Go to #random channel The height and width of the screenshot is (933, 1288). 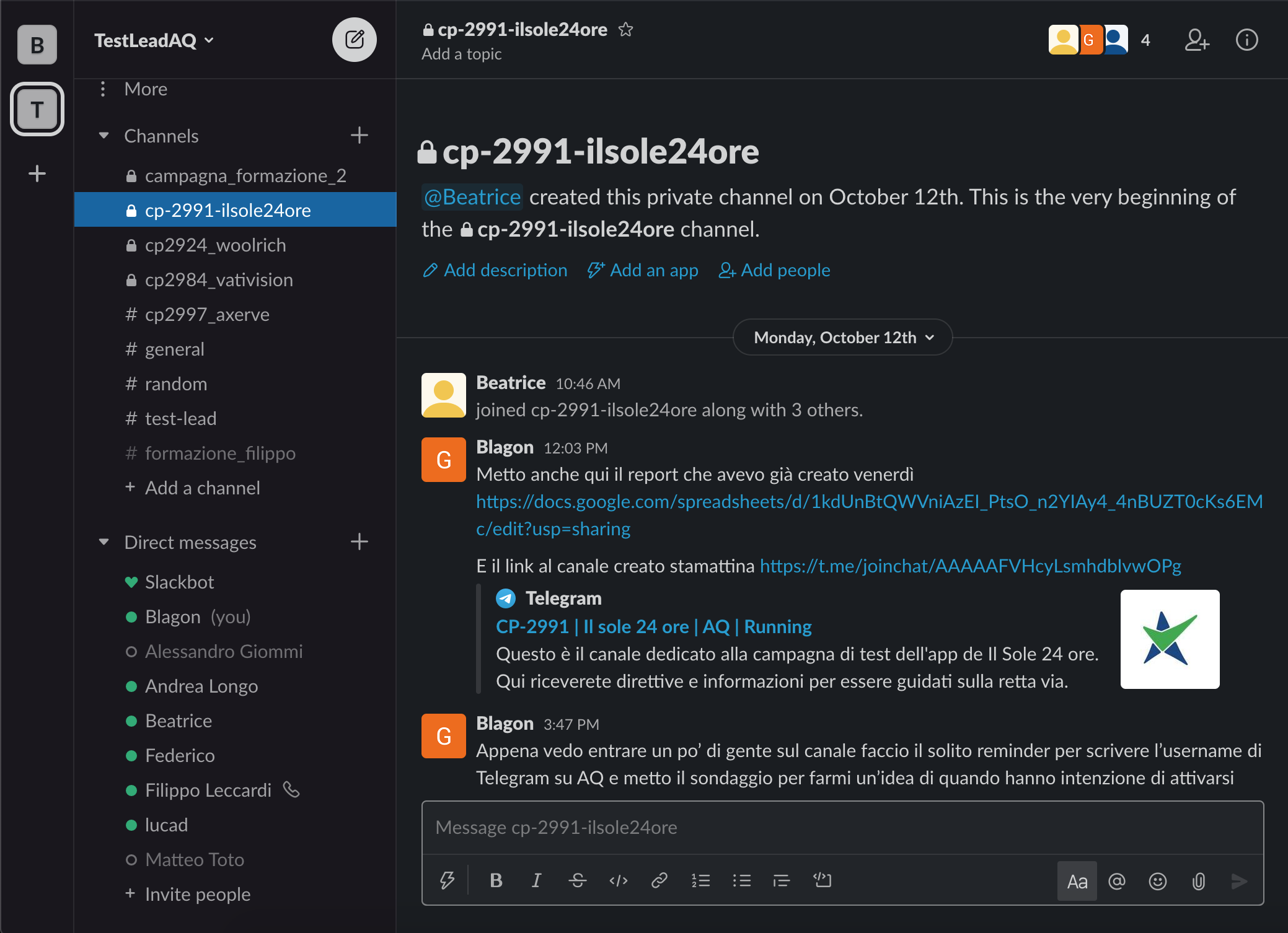(236, 384)
